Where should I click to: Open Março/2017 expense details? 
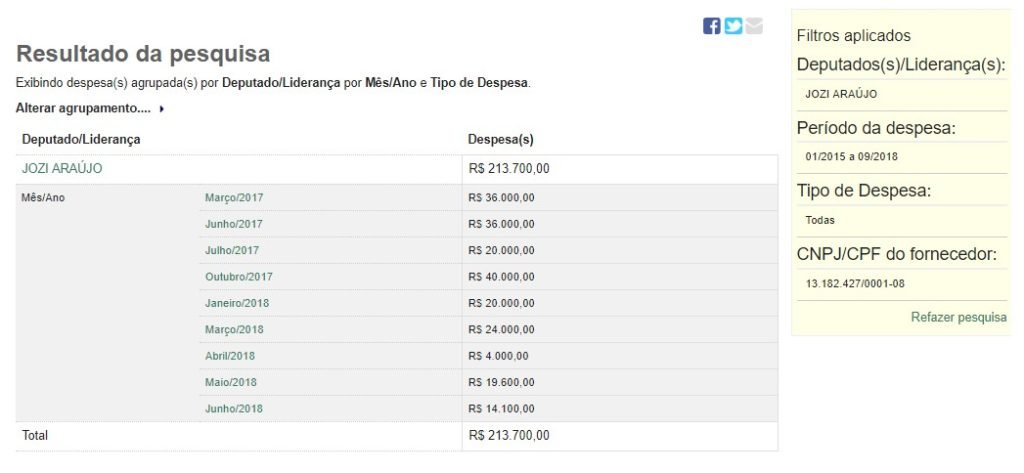234,197
